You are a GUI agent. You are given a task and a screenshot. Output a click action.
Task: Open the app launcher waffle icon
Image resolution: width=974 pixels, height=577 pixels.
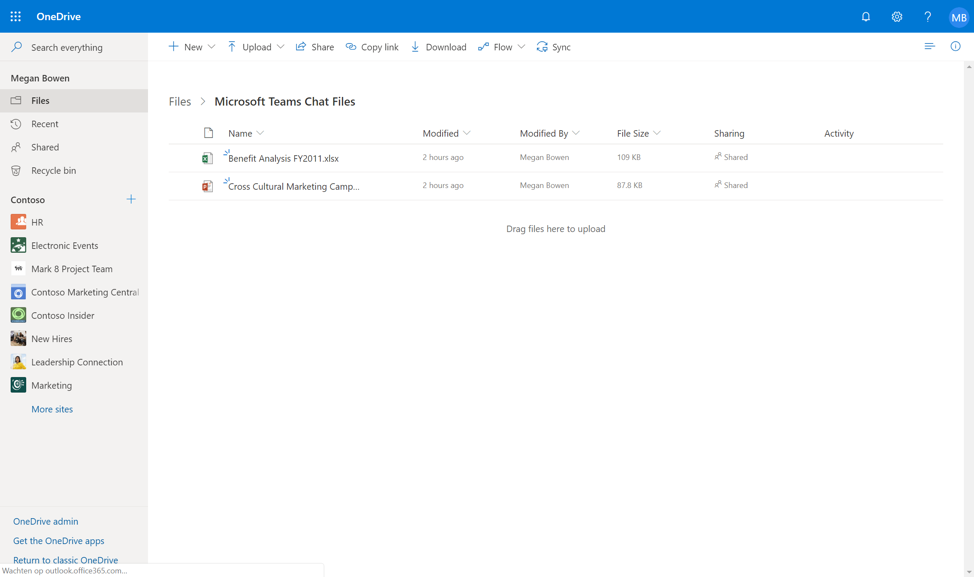tap(16, 17)
